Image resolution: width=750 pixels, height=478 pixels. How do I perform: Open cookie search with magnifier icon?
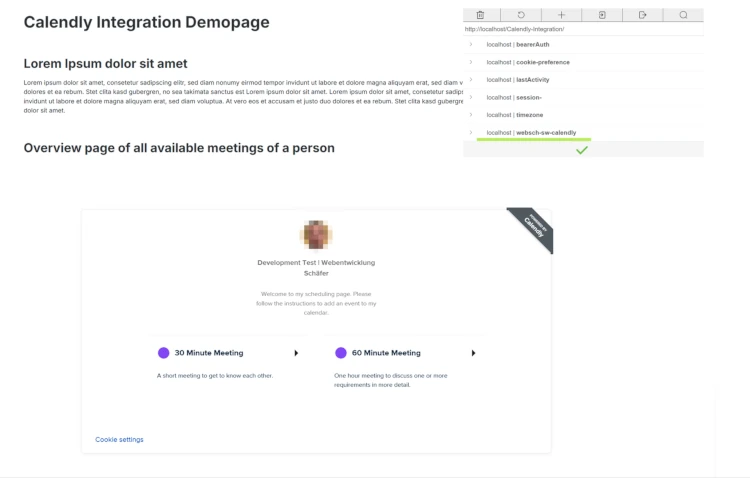click(683, 15)
